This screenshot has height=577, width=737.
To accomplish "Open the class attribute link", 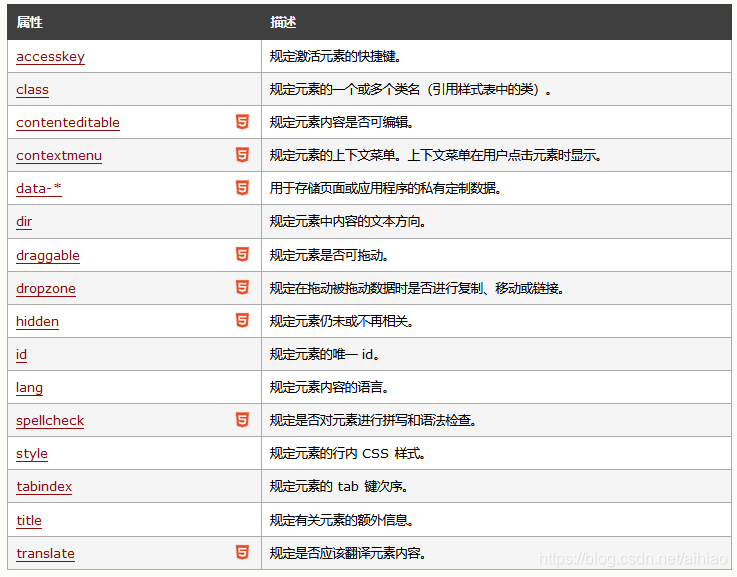I will 32,89.
